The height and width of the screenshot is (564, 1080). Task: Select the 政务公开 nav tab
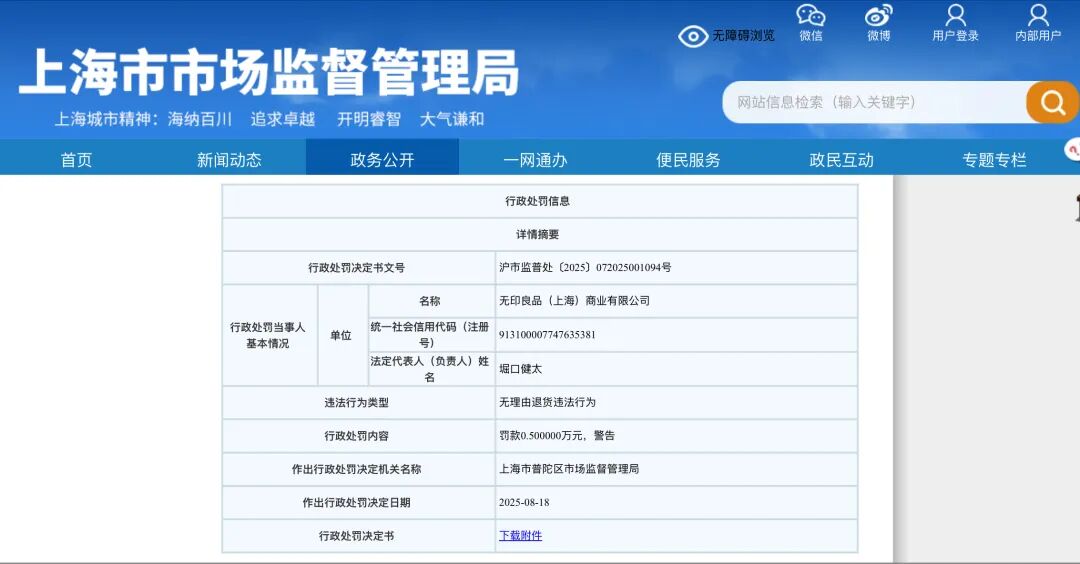click(382, 160)
